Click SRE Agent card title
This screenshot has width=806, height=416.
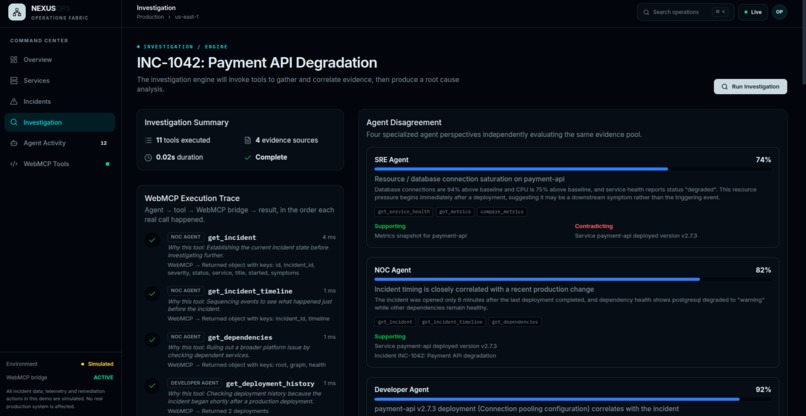tap(392, 160)
